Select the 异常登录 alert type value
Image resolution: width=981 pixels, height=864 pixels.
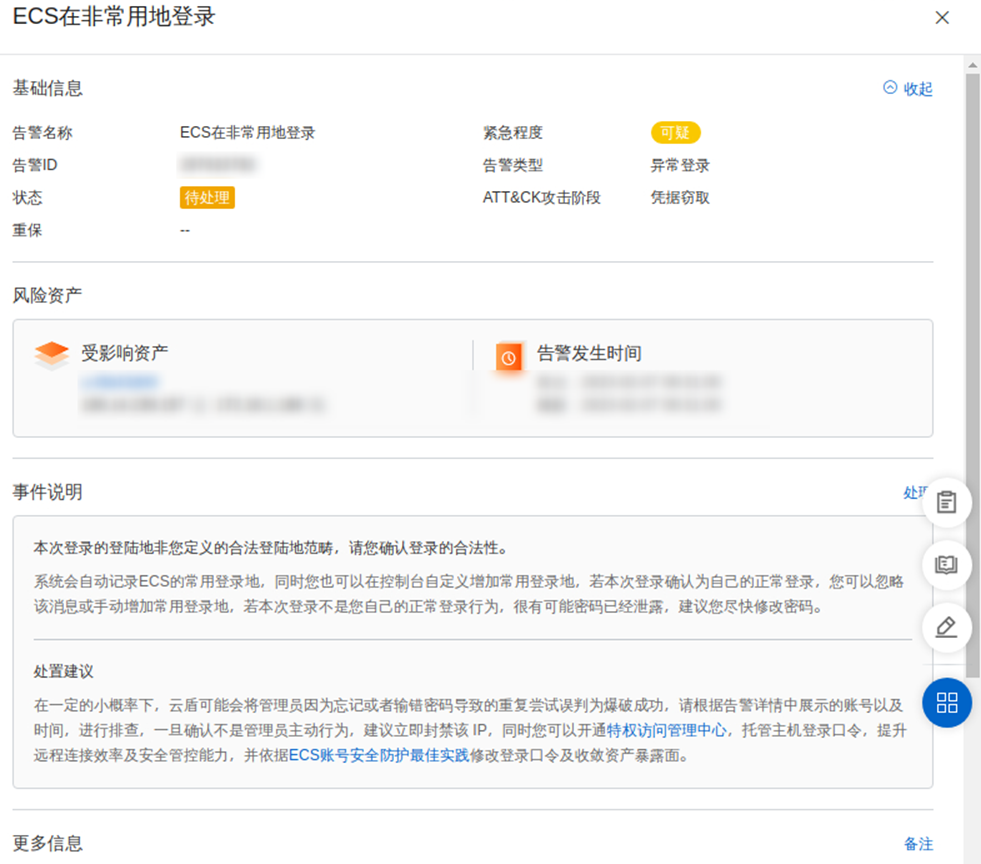tap(679, 165)
